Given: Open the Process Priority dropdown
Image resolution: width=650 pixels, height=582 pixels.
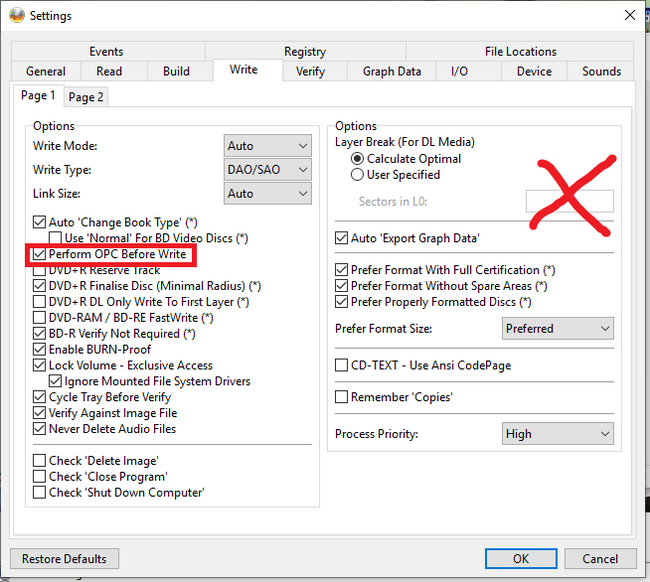Looking at the screenshot, I should (558, 434).
